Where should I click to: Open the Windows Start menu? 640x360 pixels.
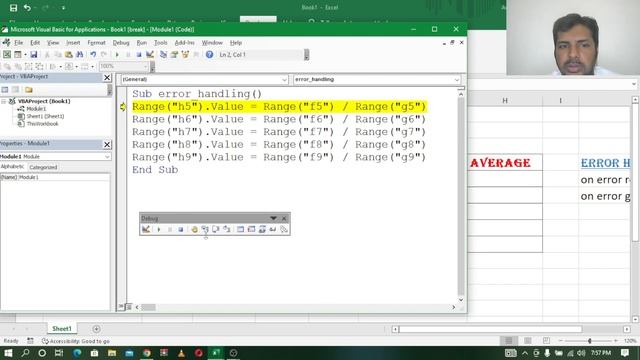pyautogui.click(x=8, y=353)
